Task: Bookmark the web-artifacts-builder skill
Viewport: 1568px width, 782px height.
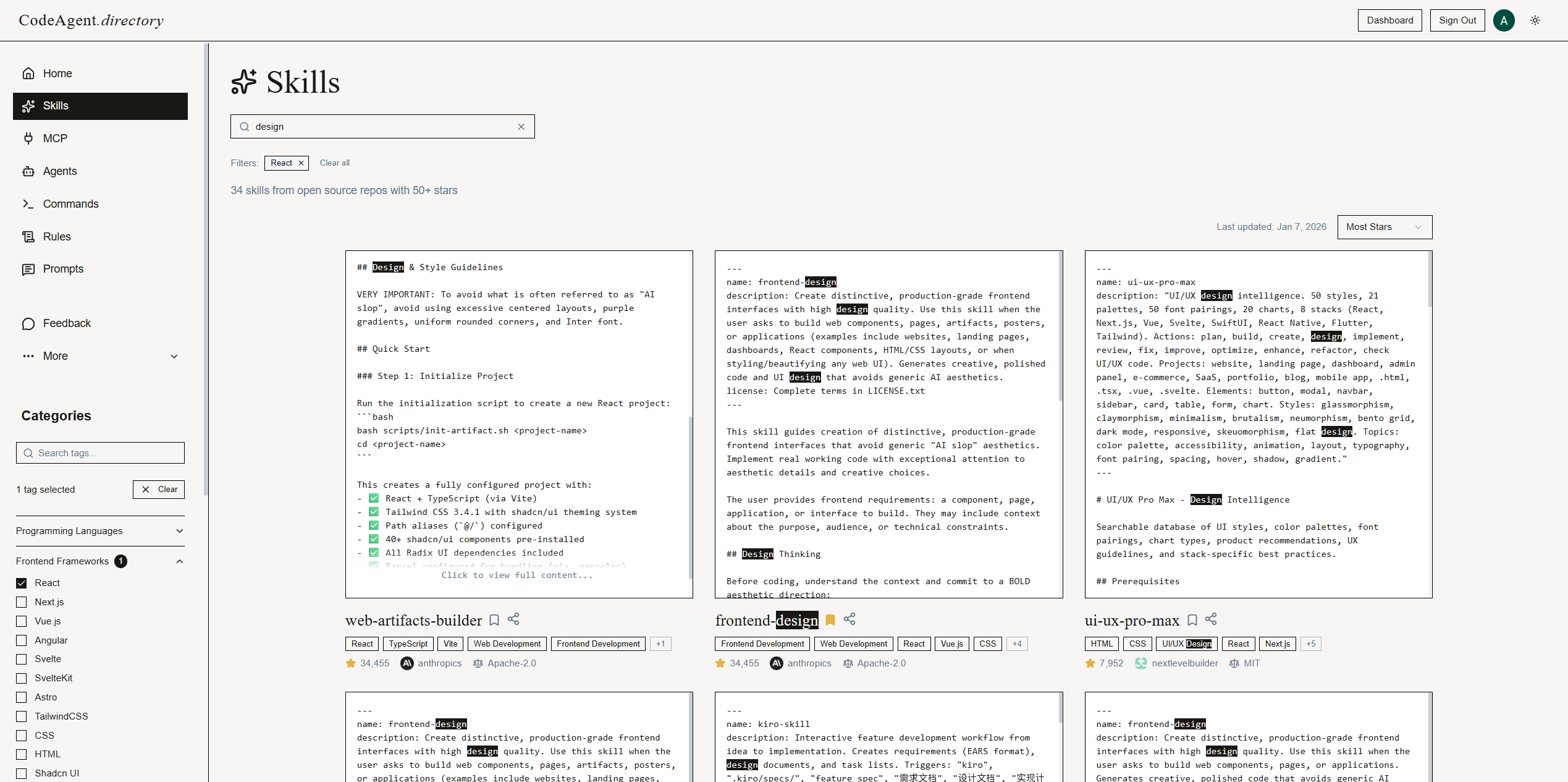Action: coord(494,619)
